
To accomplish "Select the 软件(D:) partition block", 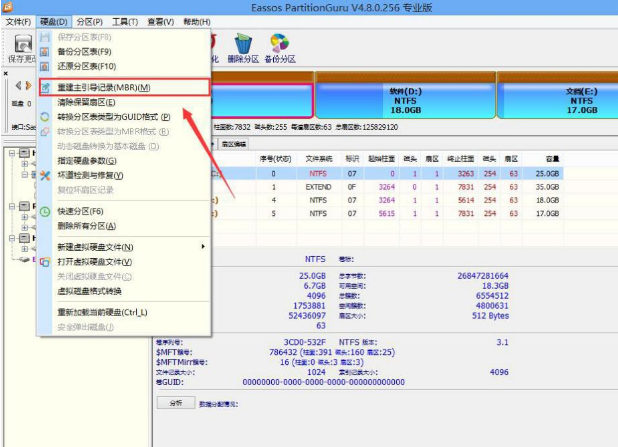I will coord(405,100).
